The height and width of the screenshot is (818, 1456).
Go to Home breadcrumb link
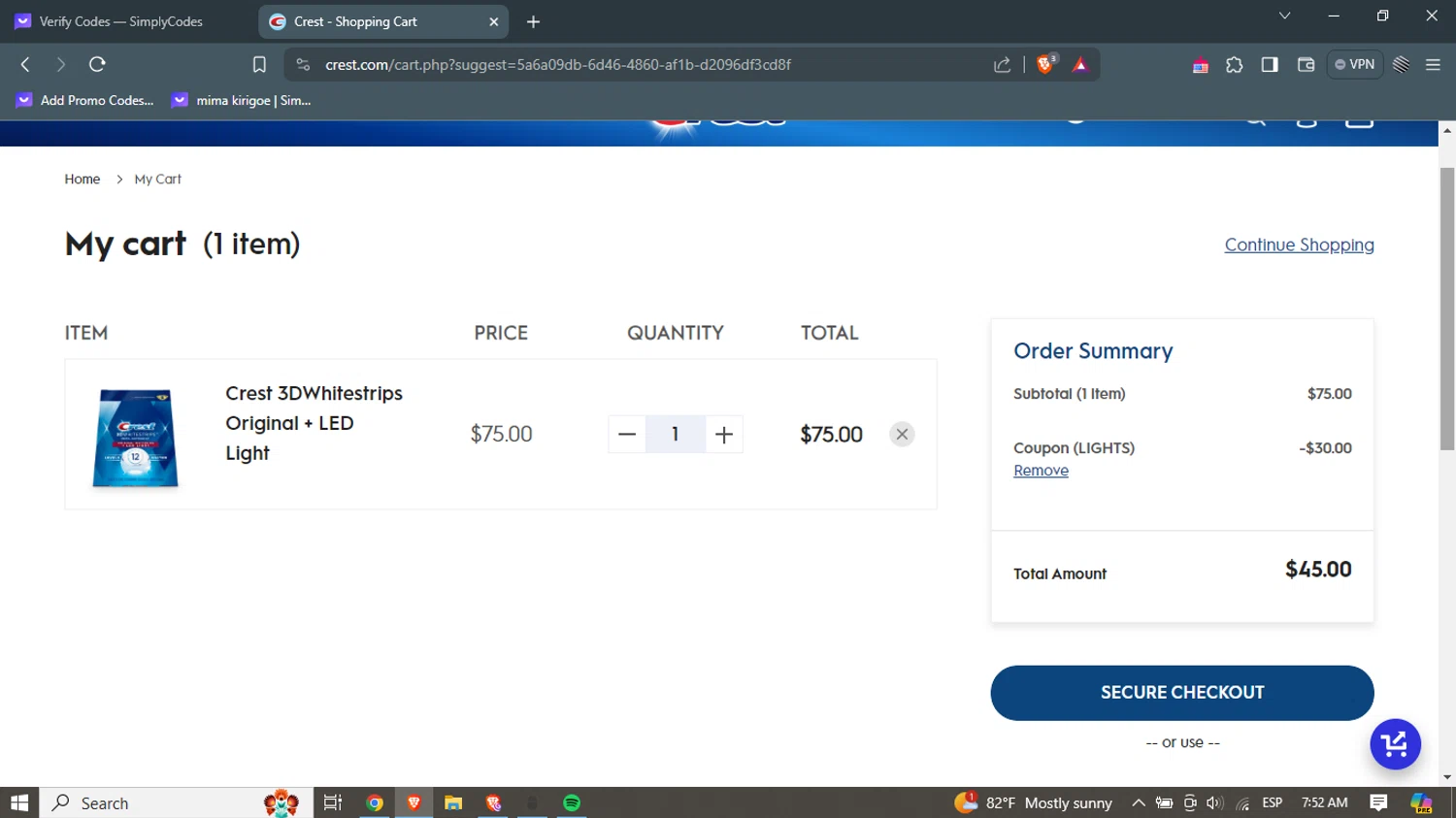click(83, 179)
